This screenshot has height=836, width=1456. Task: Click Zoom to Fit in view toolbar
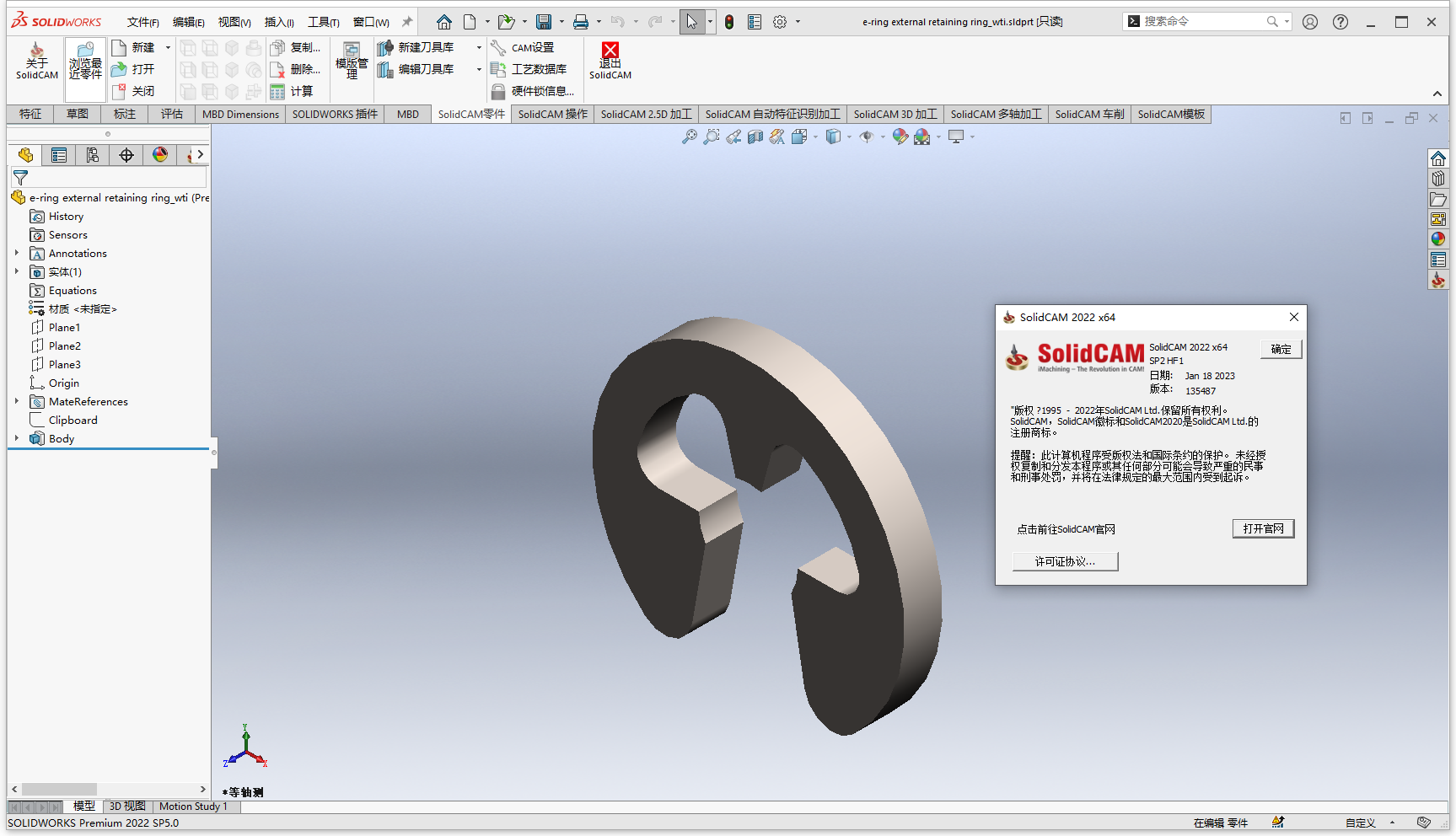[x=690, y=137]
